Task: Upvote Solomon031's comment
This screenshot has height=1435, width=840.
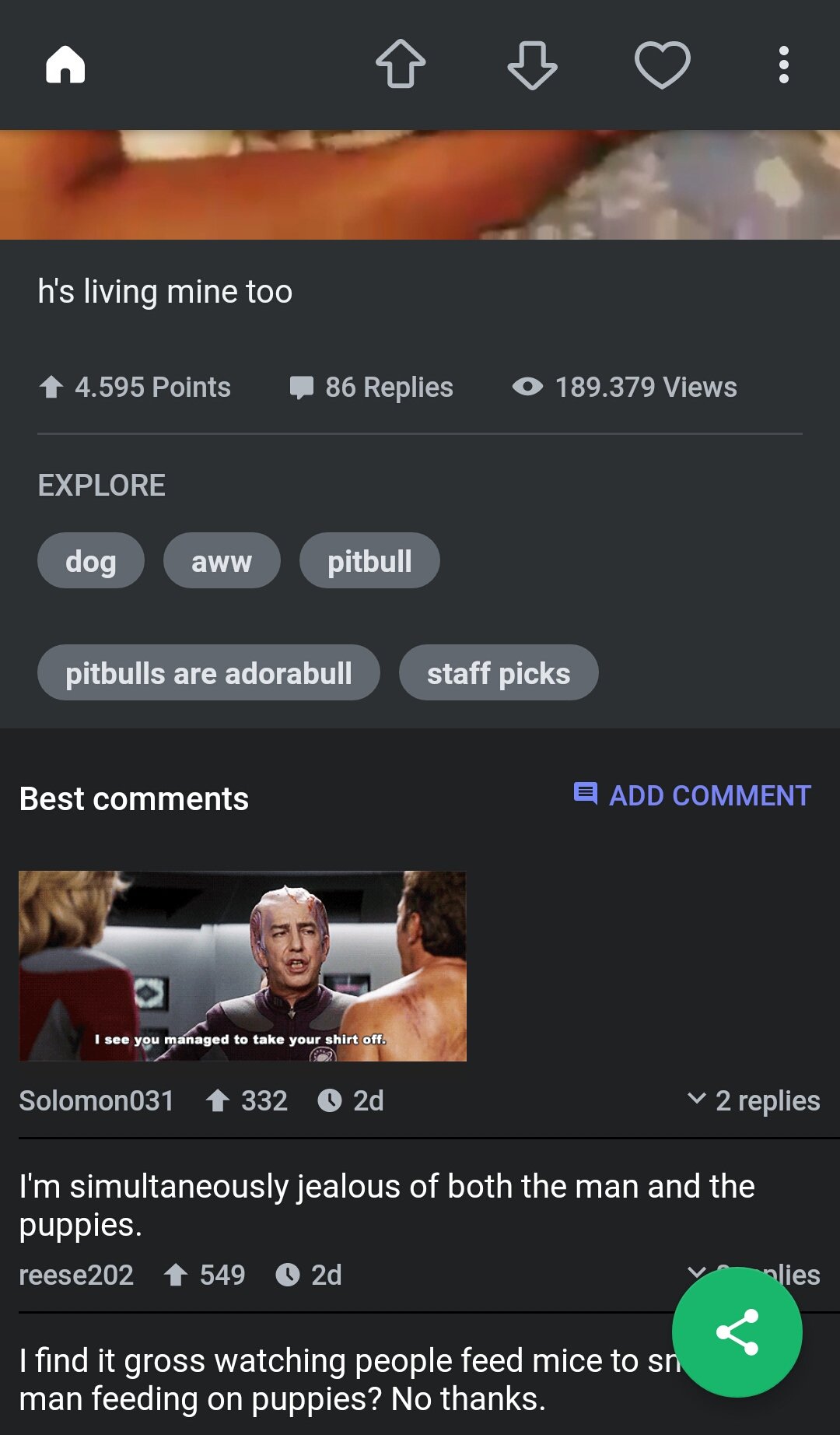Action: coord(218,1100)
